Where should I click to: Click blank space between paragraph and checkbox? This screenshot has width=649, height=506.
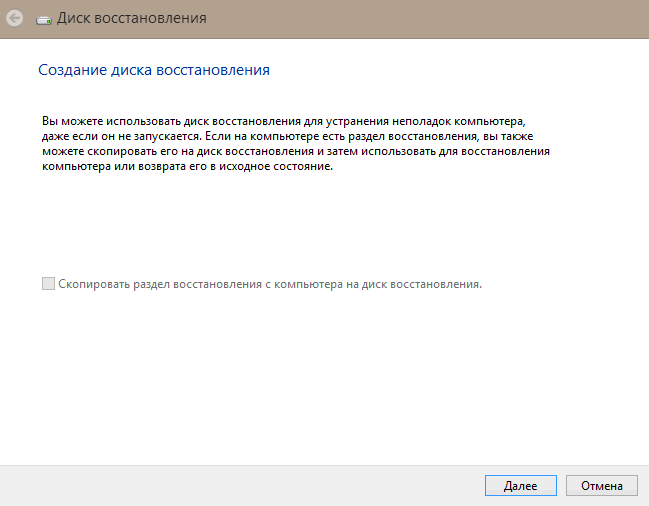coord(300,225)
